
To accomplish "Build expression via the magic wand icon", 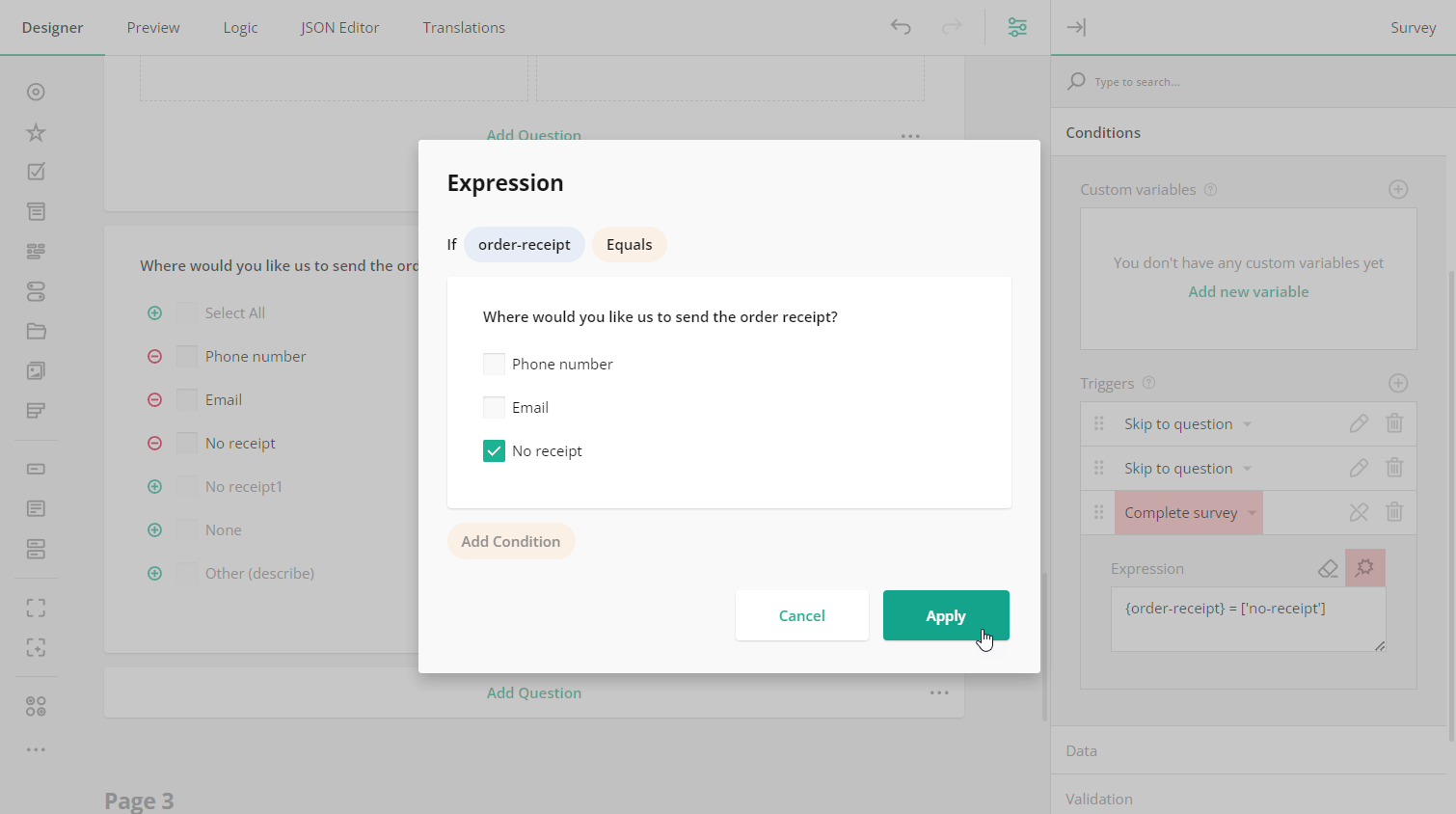I will tap(1364, 568).
